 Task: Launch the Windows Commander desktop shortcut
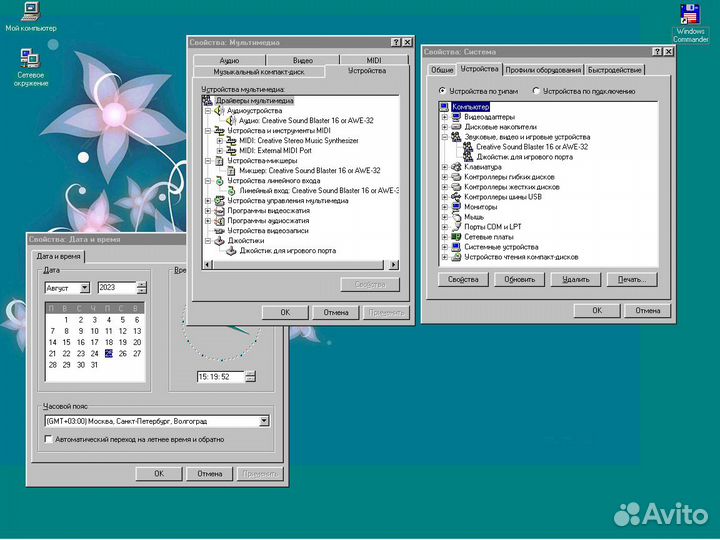coord(690,15)
